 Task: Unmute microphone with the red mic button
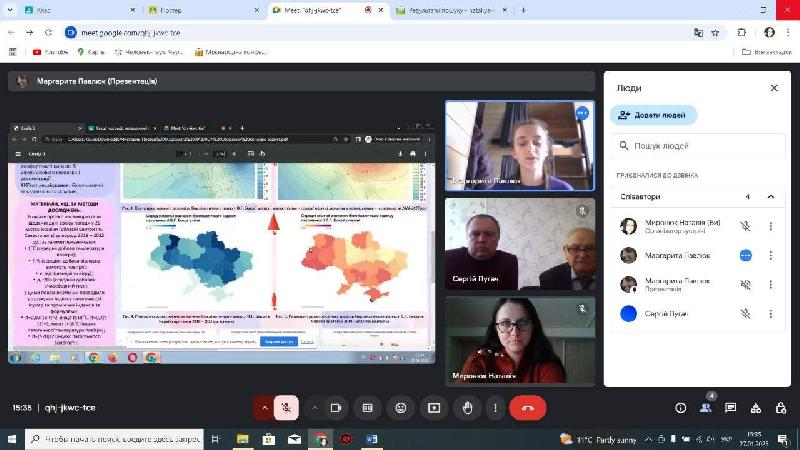[286, 408]
